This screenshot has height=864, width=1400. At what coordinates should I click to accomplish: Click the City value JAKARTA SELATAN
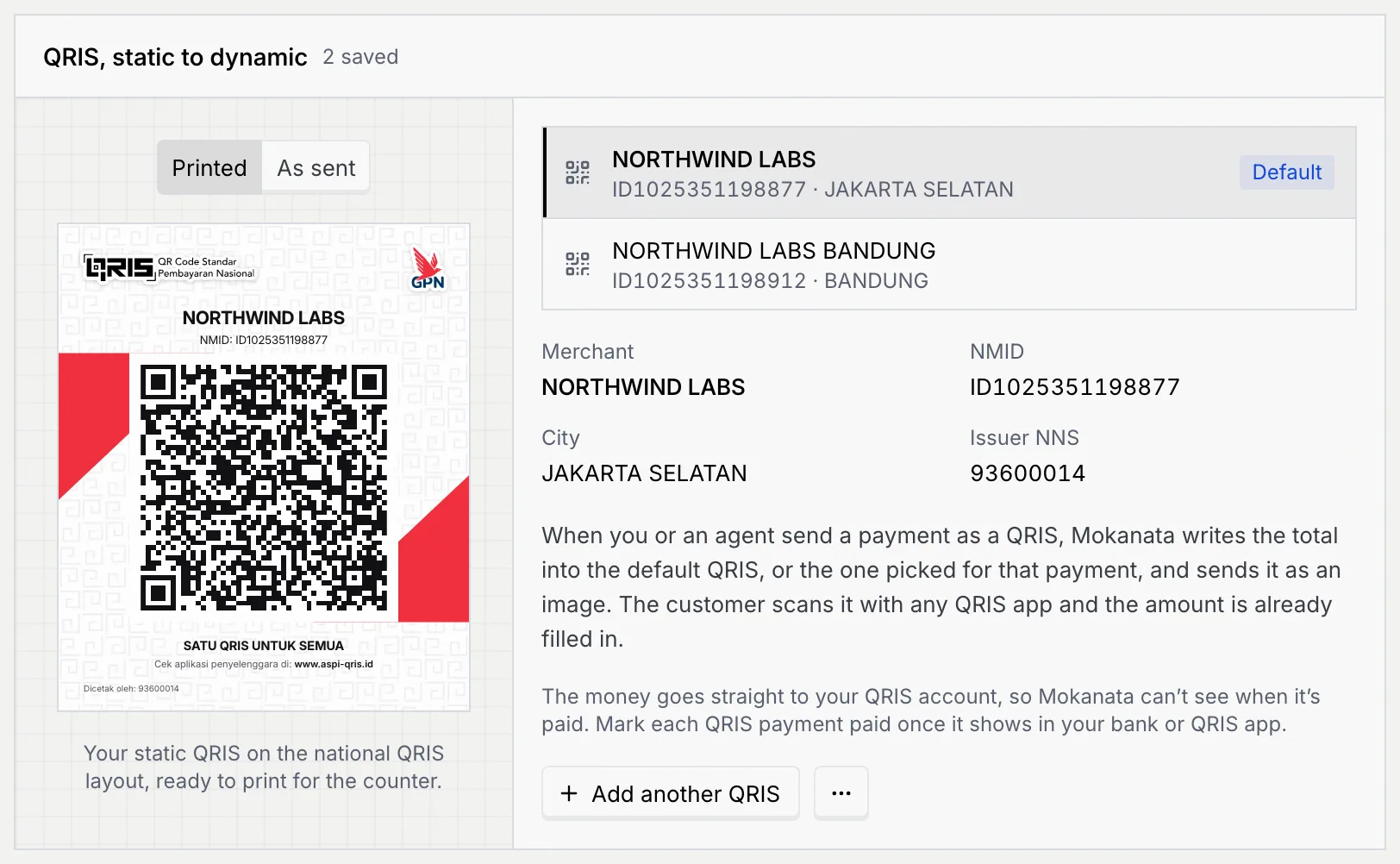[644, 473]
